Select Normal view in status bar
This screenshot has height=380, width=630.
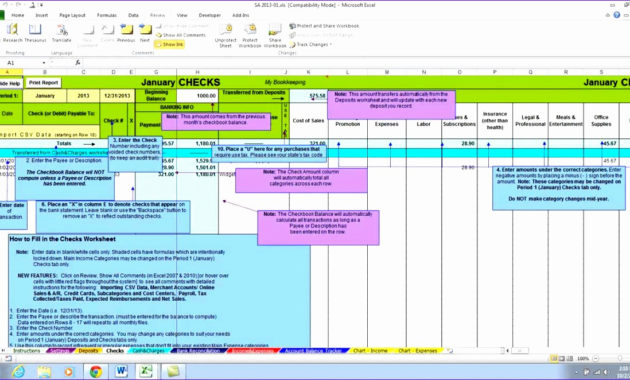(x=554, y=358)
